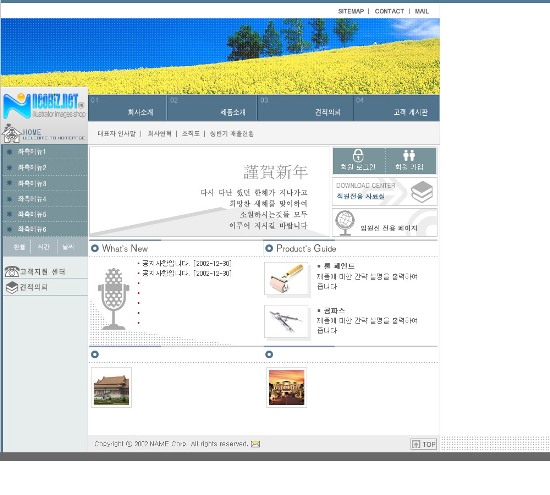The image size is (550, 495).
Task: Open sixth left sidebar menu item
Action: [x=45, y=229]
